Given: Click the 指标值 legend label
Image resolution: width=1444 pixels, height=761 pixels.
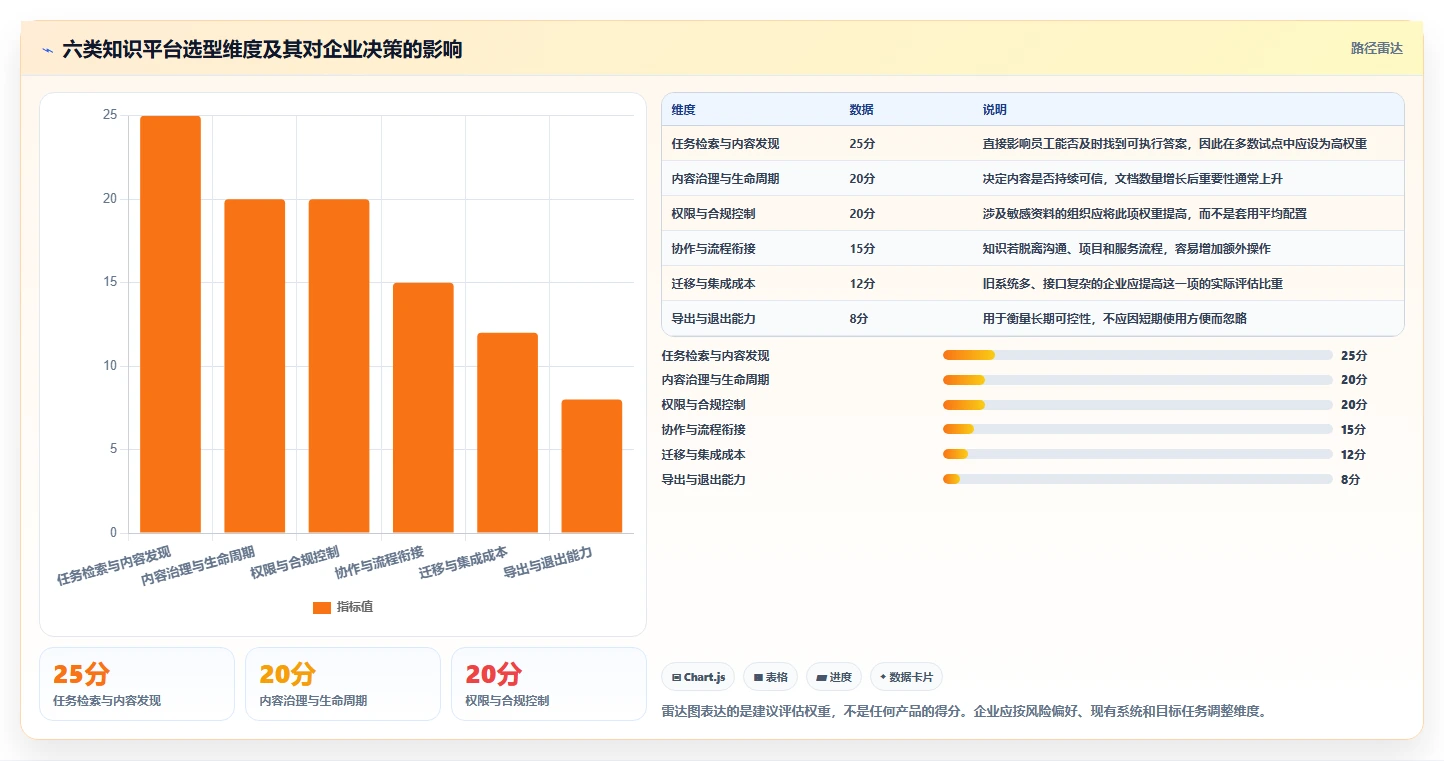Looking at the screenshot, I should (x=355, y=607).
